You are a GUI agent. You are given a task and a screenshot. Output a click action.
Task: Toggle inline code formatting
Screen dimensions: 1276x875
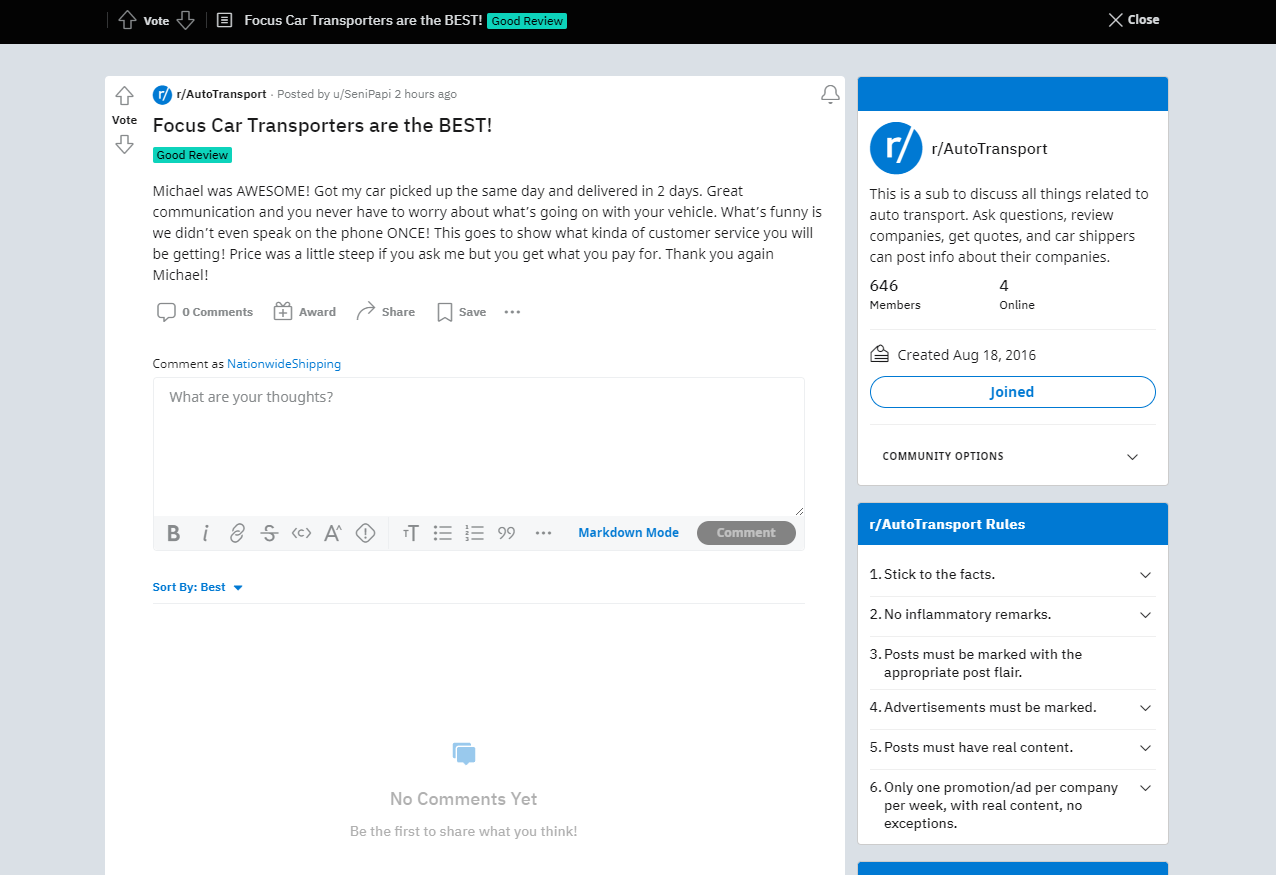[301, 533]
